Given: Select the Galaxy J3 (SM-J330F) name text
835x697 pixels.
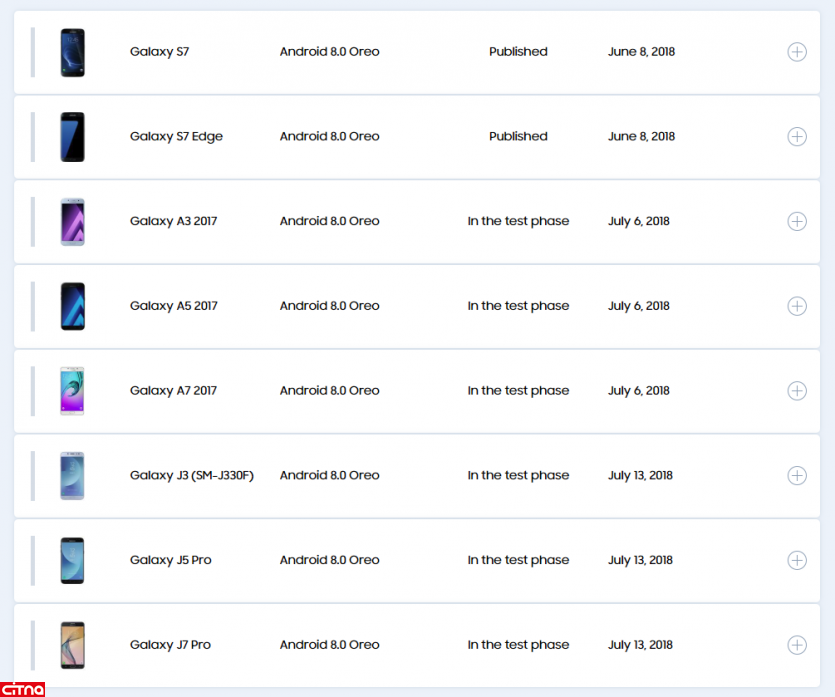Looking at the screenshot, I should point(191,476).
